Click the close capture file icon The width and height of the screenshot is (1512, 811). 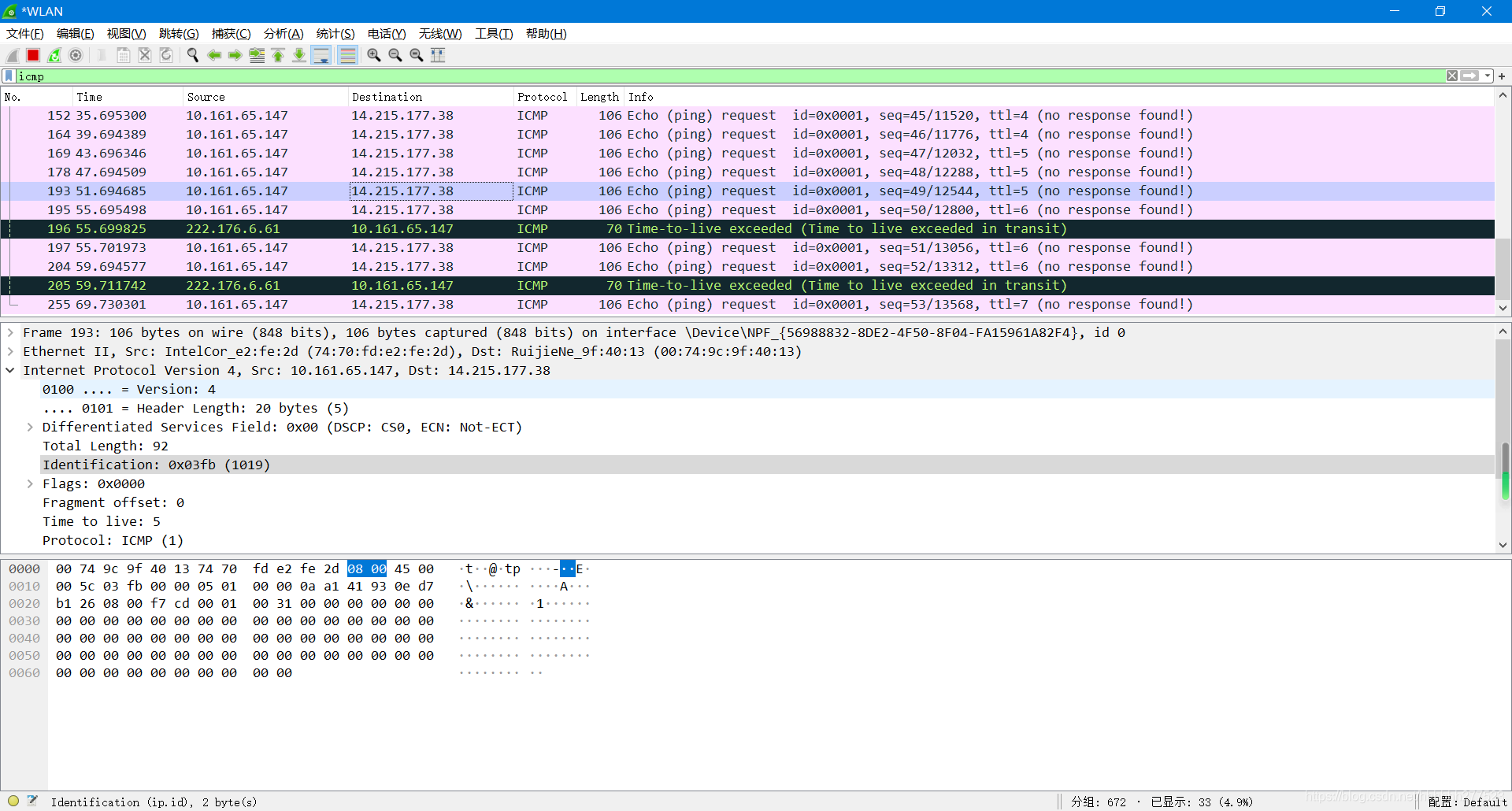(x=144, y=55)
